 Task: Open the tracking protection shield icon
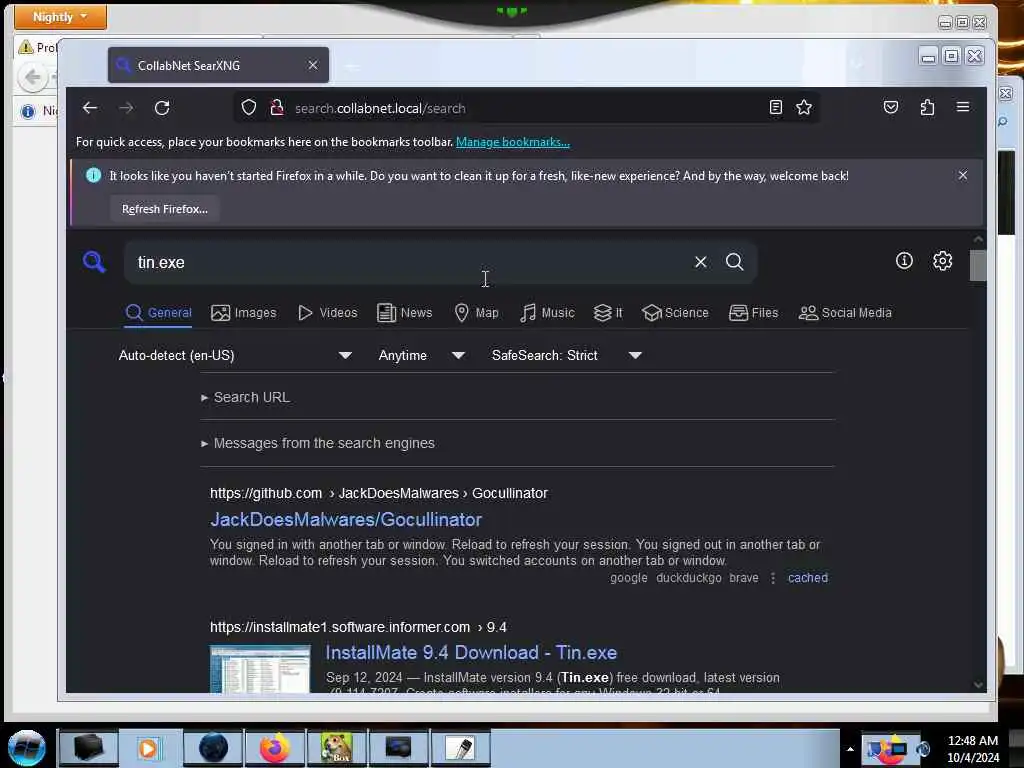pos(249,108)
